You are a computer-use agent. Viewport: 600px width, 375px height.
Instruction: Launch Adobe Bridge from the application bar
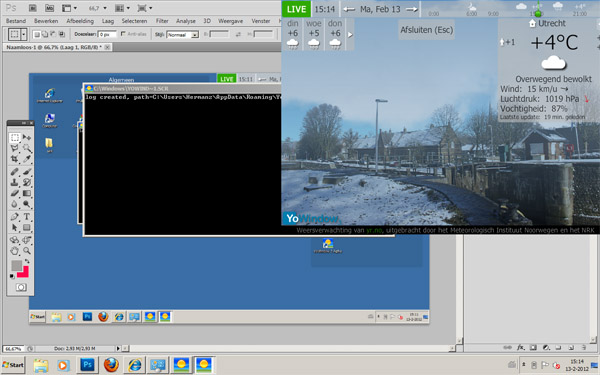pos(33,8)
